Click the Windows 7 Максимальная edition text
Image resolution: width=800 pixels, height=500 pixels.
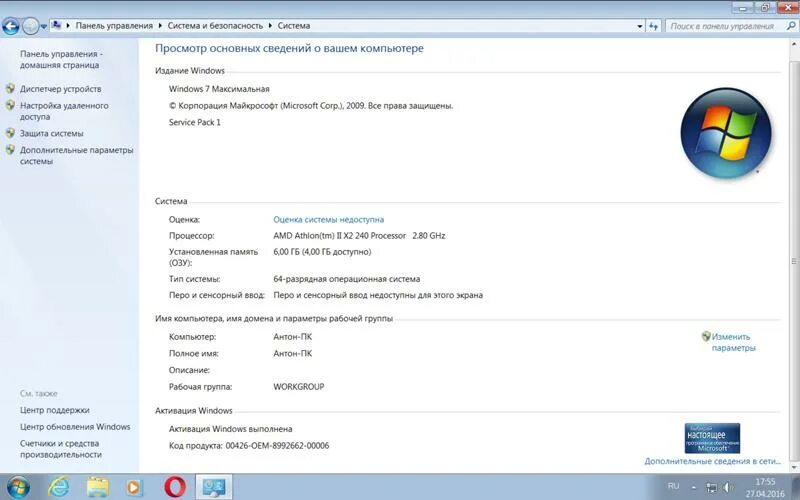coord(219,89)
